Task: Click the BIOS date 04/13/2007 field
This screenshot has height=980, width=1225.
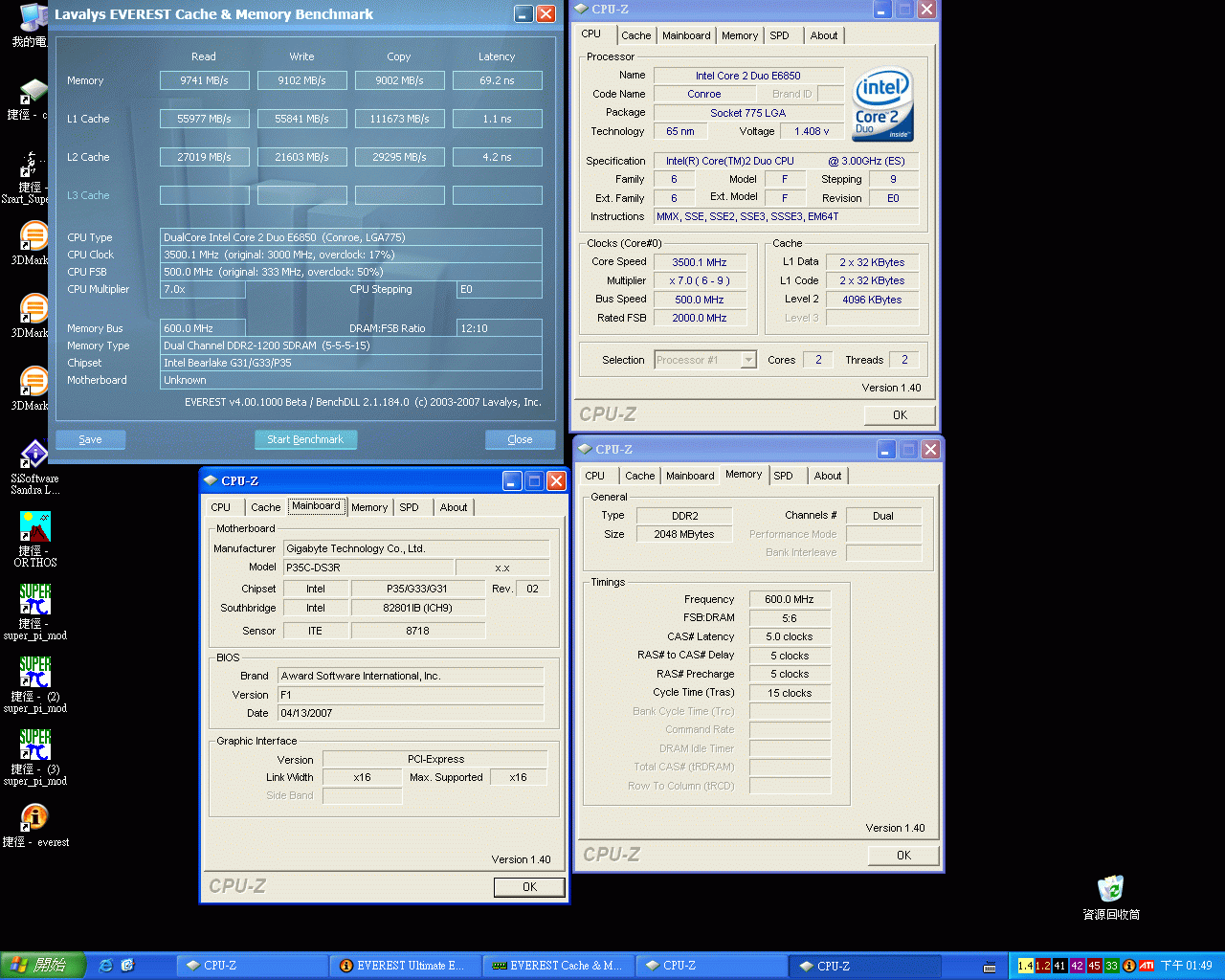Action: (x=411, y=713)
